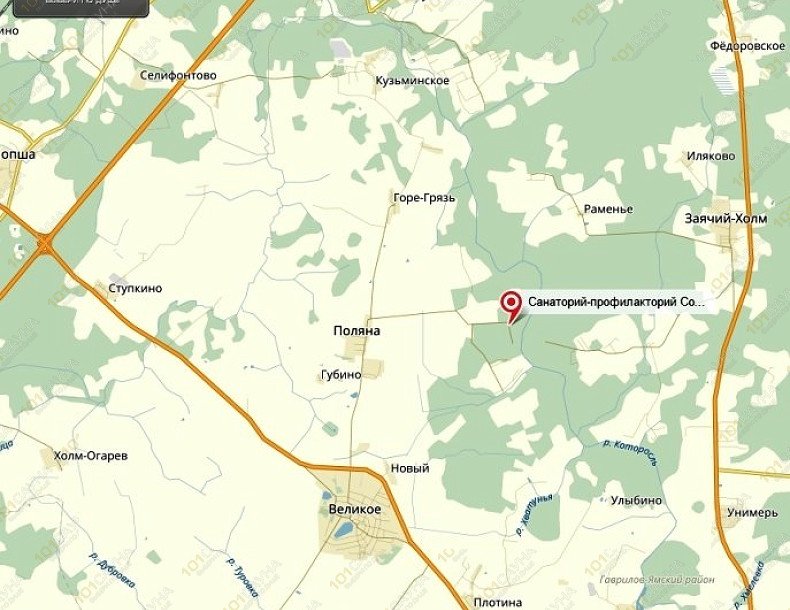This screenshot has height=610, width=790.
Task: Click the Кузьминское settlement label
Action: (x=413, y=81)
